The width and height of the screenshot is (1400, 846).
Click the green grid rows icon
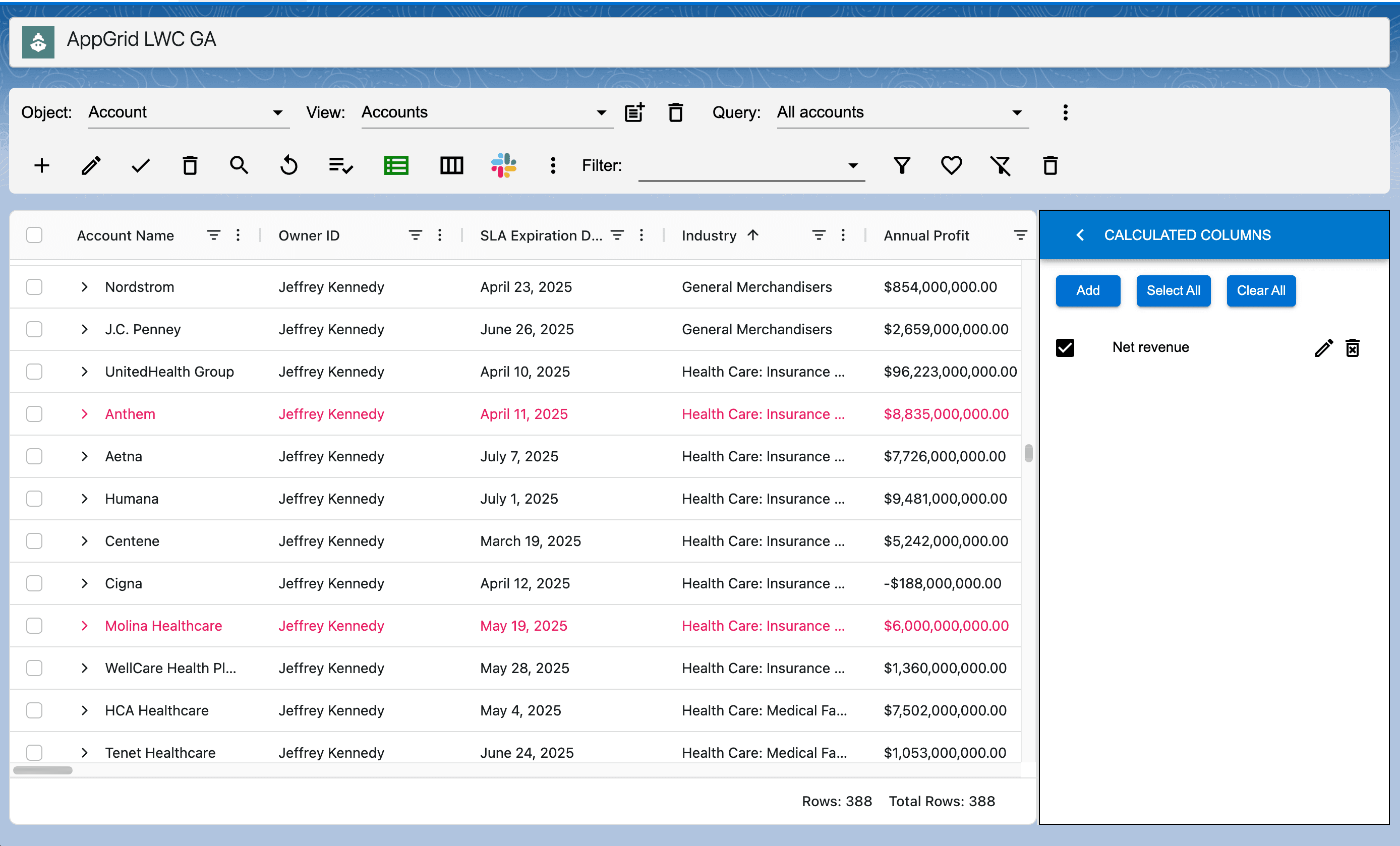tap(396, 166)
